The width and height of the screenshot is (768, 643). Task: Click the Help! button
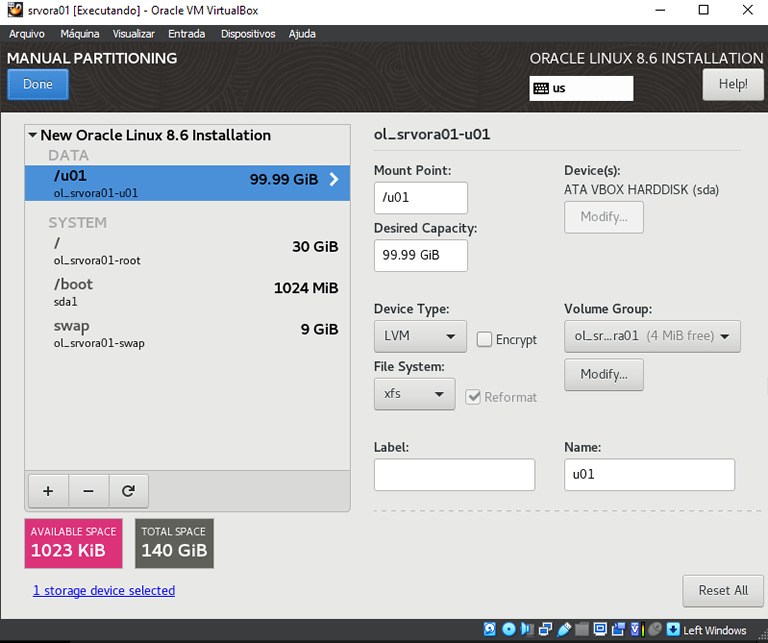[733, 84]
